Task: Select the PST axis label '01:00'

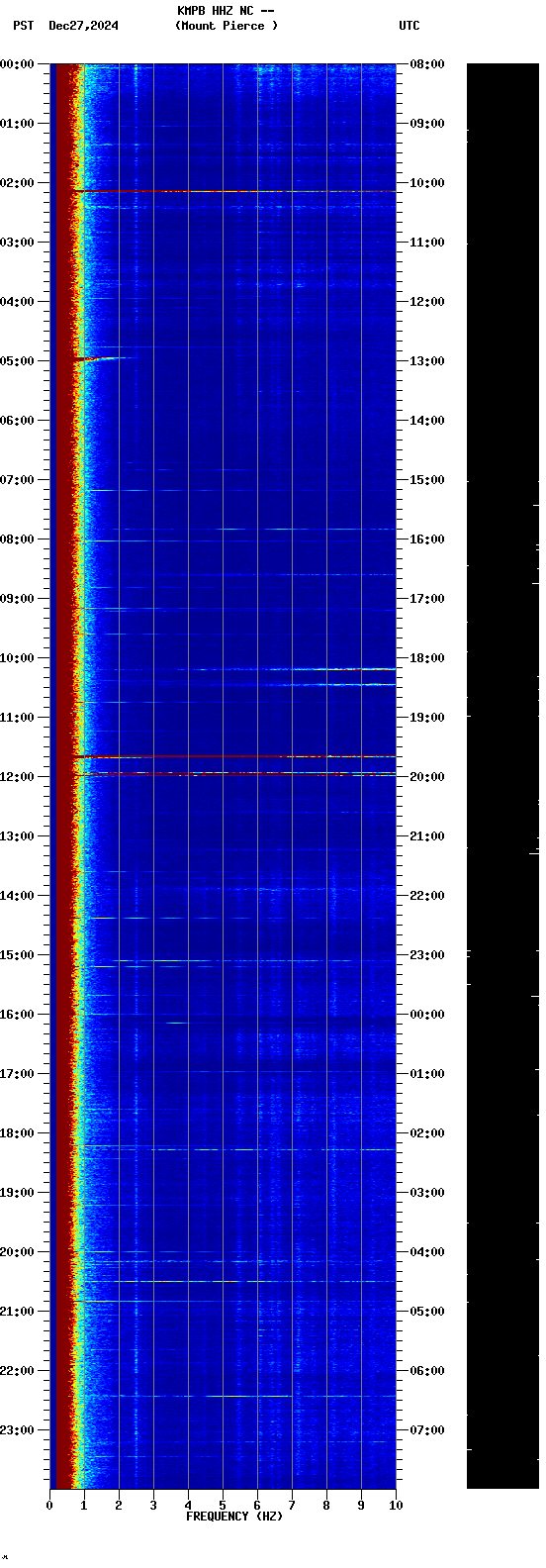Action: tap(18, 124)
